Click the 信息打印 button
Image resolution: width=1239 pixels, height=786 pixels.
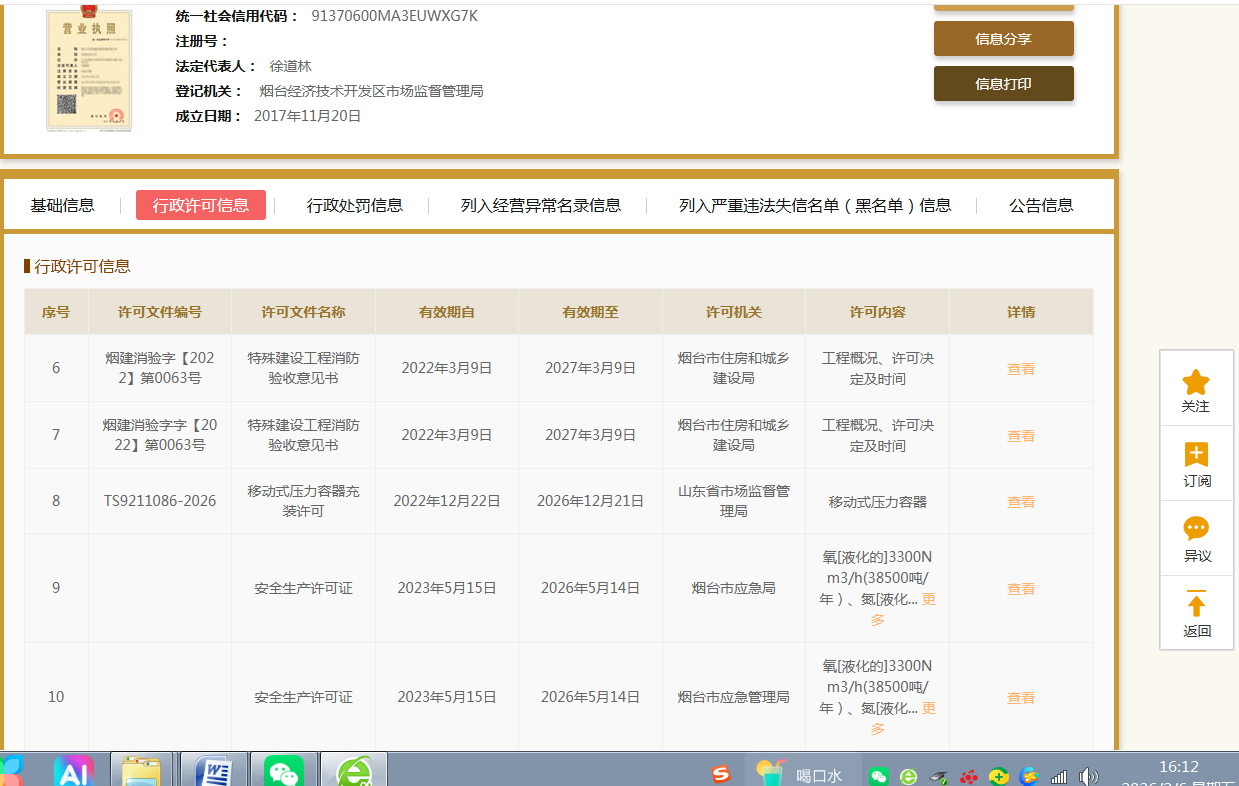tap(1003, 84)
